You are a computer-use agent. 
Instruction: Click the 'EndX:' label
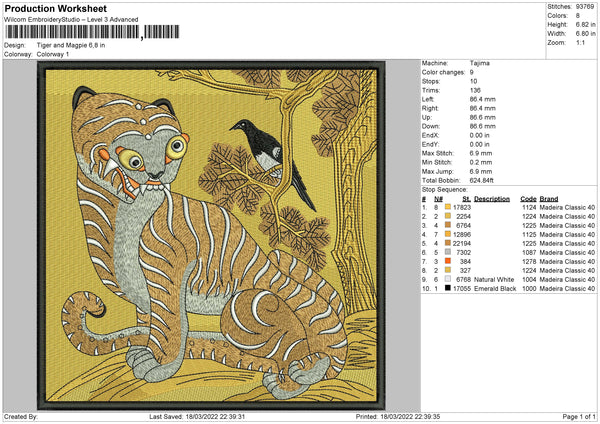click(x=430, y=135)
